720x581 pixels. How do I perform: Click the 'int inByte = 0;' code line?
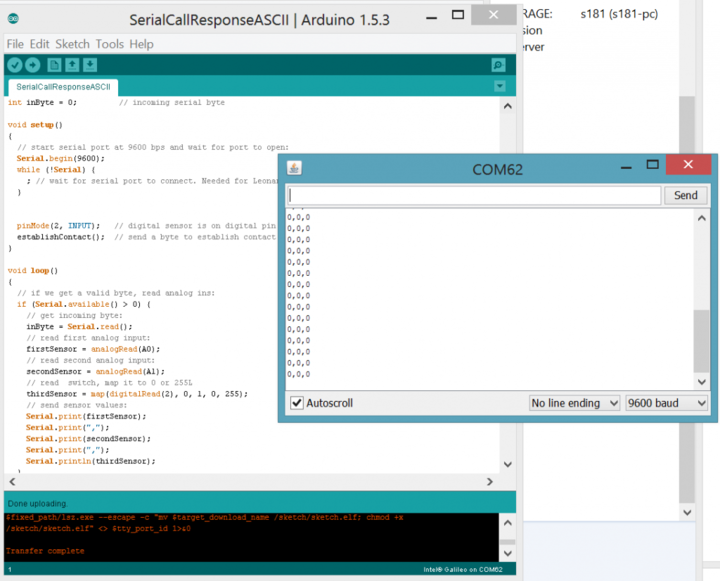point(42,102)
